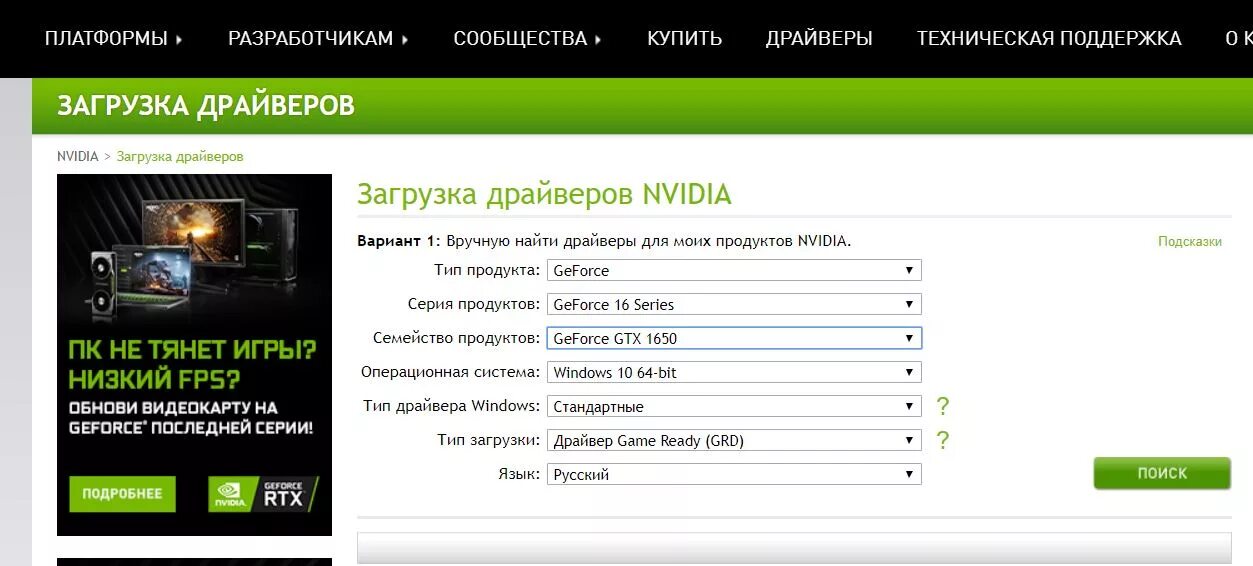Image resolution: width=1253 pixels, height=566 pixels.
Task: Open the РАЗРАБОТЧИКАМ menu
Action: point(319,39)
